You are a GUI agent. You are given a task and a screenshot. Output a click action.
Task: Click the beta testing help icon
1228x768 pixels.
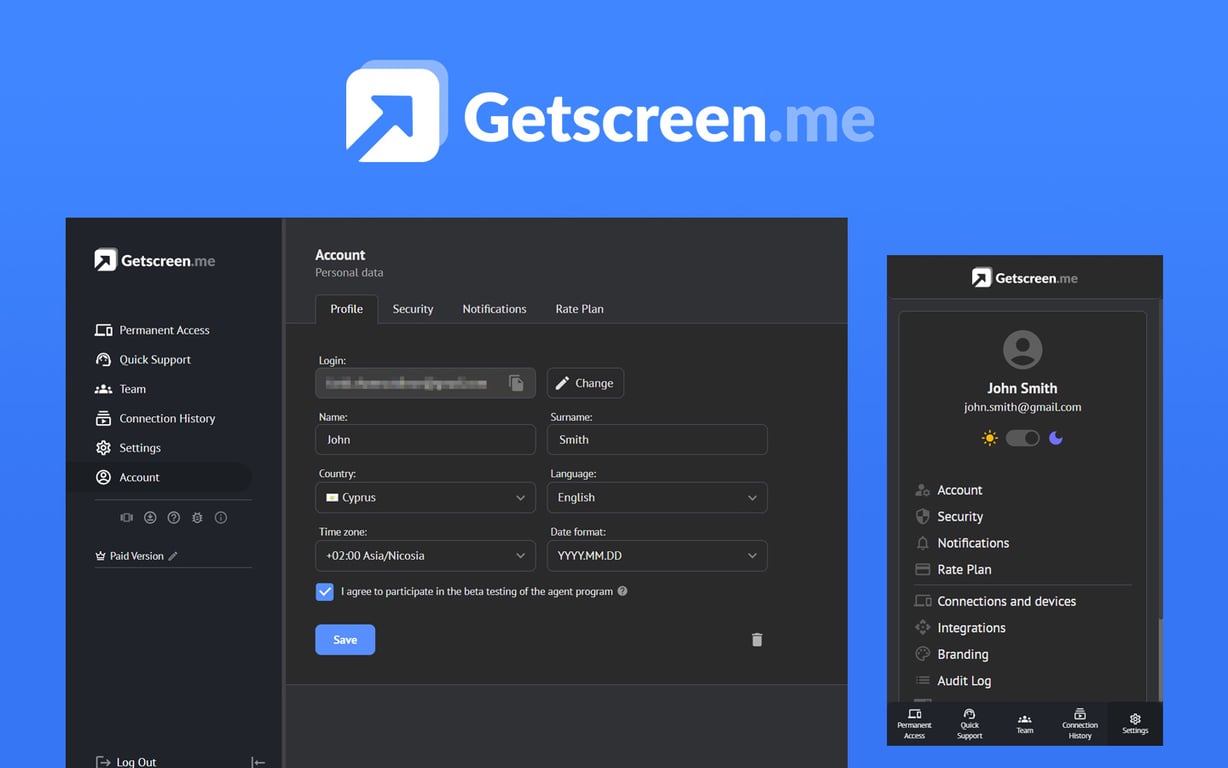(x=623, y=591)
